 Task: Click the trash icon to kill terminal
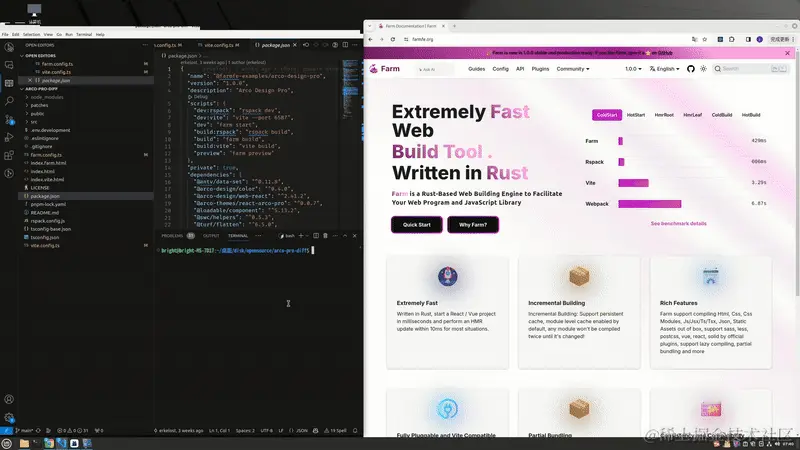click(326, 236)
